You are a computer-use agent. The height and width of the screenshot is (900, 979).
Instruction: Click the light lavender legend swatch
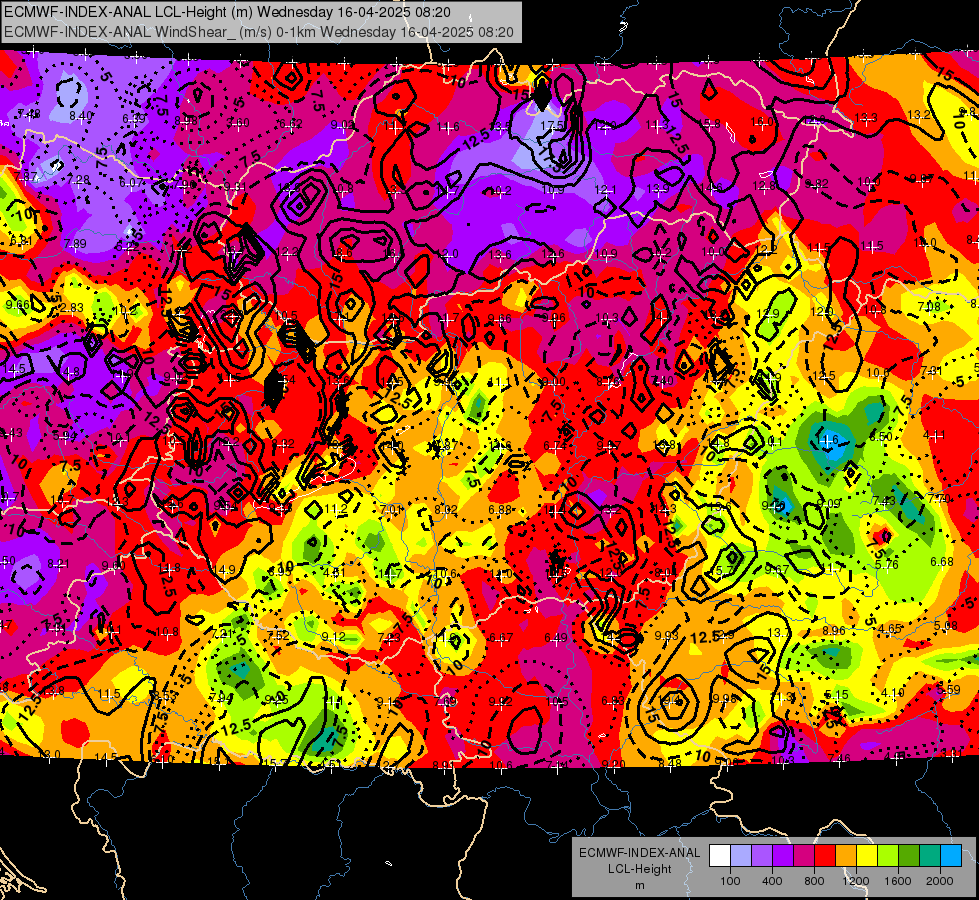pos(741,856)
